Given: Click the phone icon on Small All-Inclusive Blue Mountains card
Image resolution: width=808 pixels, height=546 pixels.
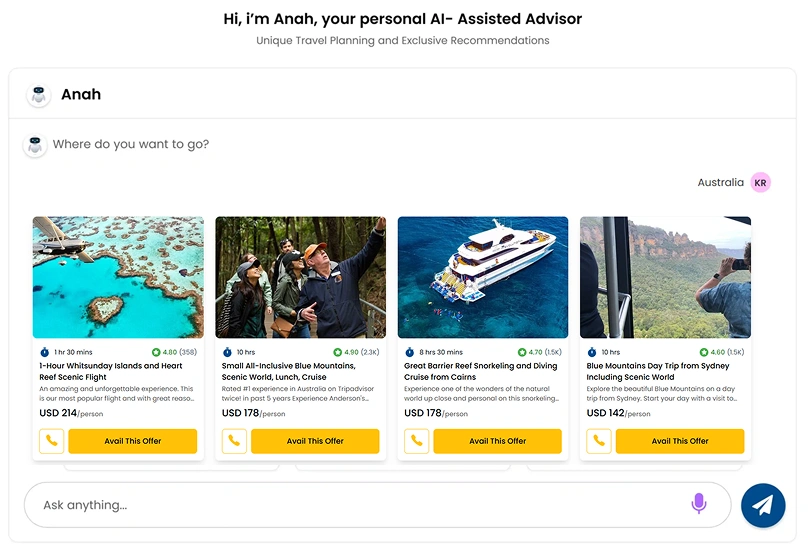Looking at the screenshot, I should pos(234,441).
